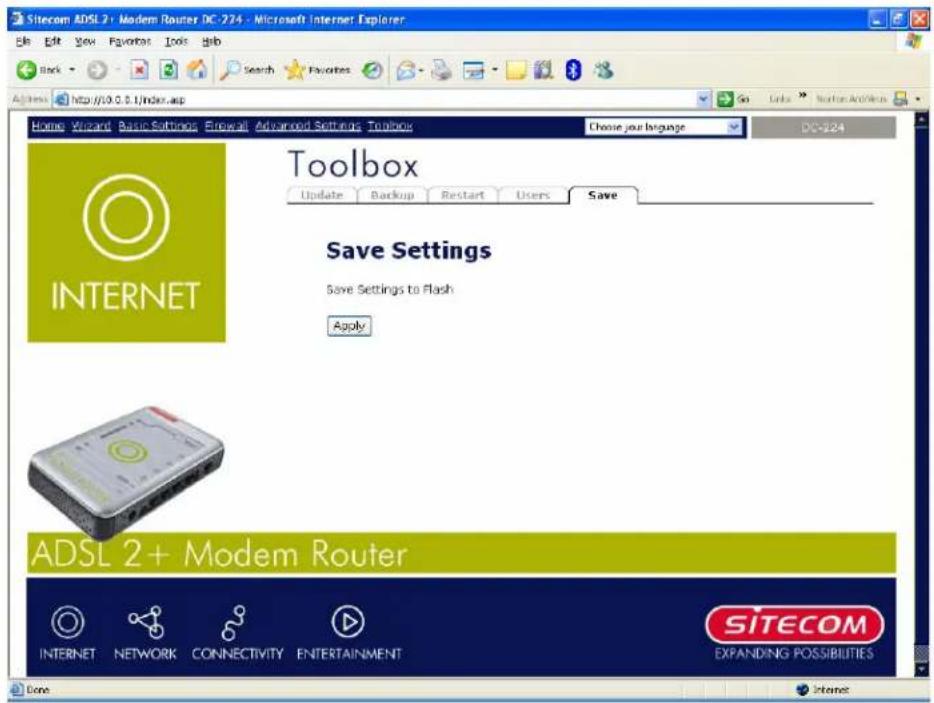Follow the Wizard navigation link
The height and width of the screenshot is (703, 934).
coord(91,126)
